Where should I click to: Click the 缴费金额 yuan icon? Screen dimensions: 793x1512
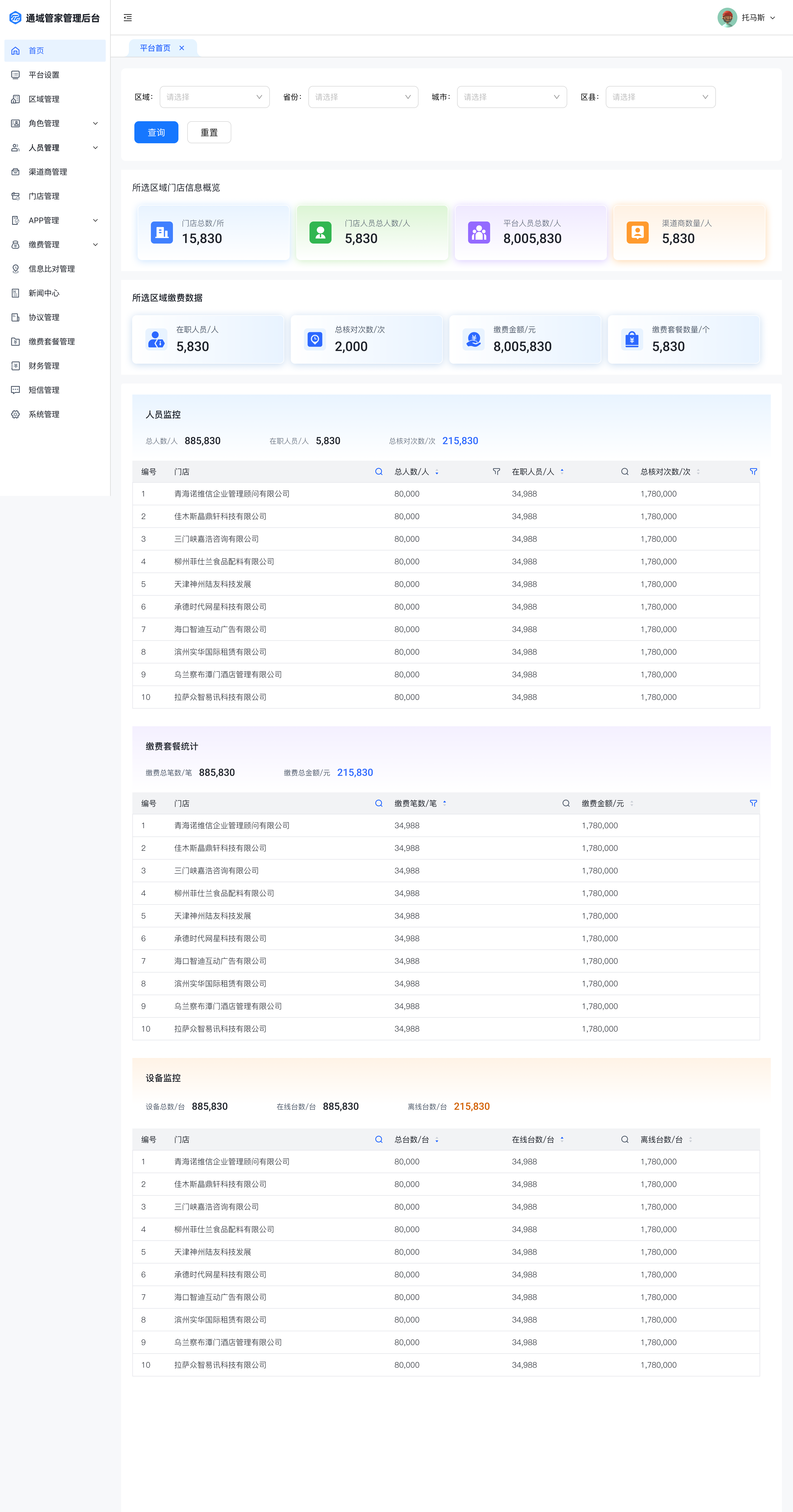[473, 339]
